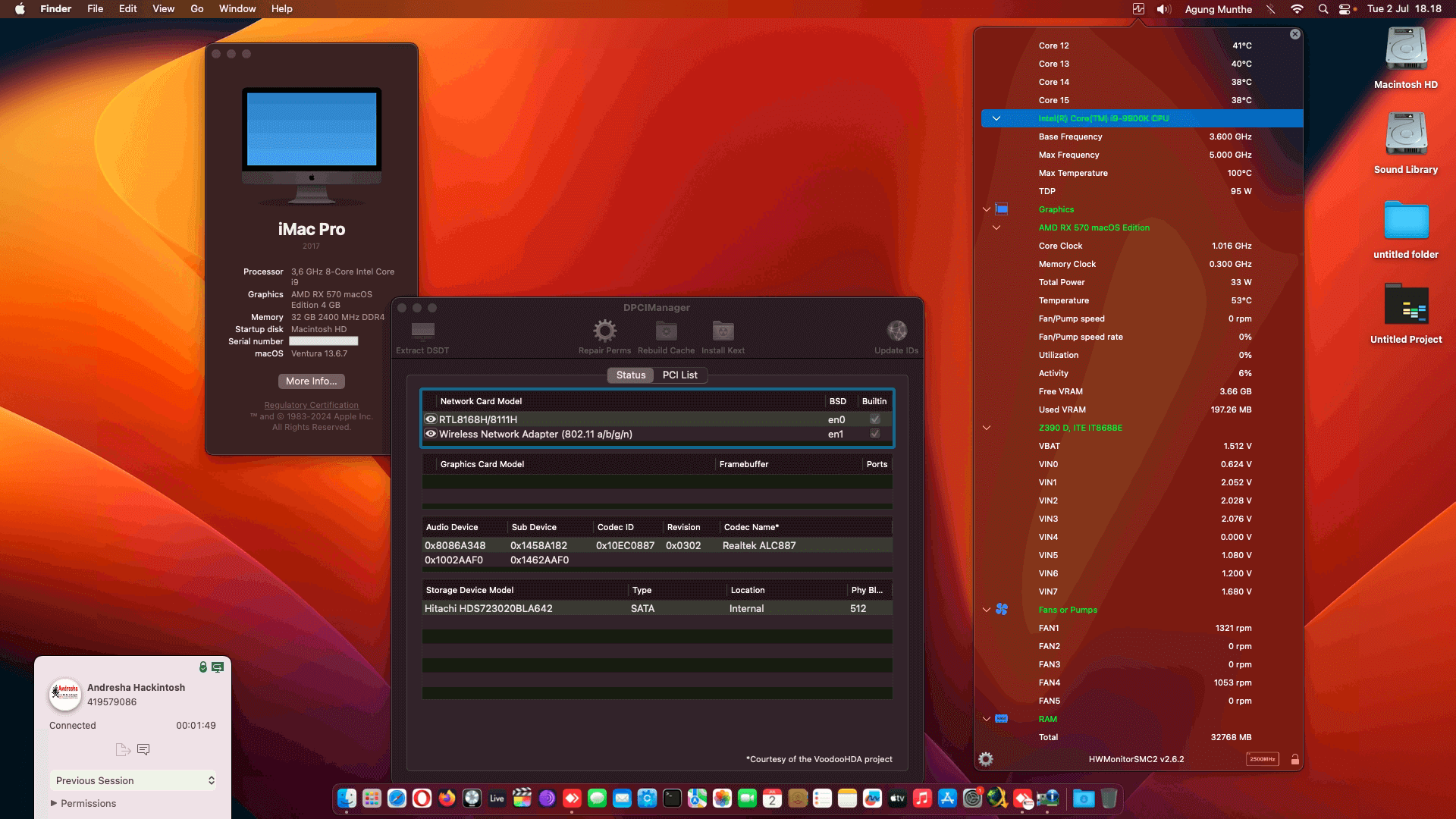The height and width of the screenshot is (819, 1456).
Task: Click the AnyDesk file transfer icon
Action: pos(123,749)
